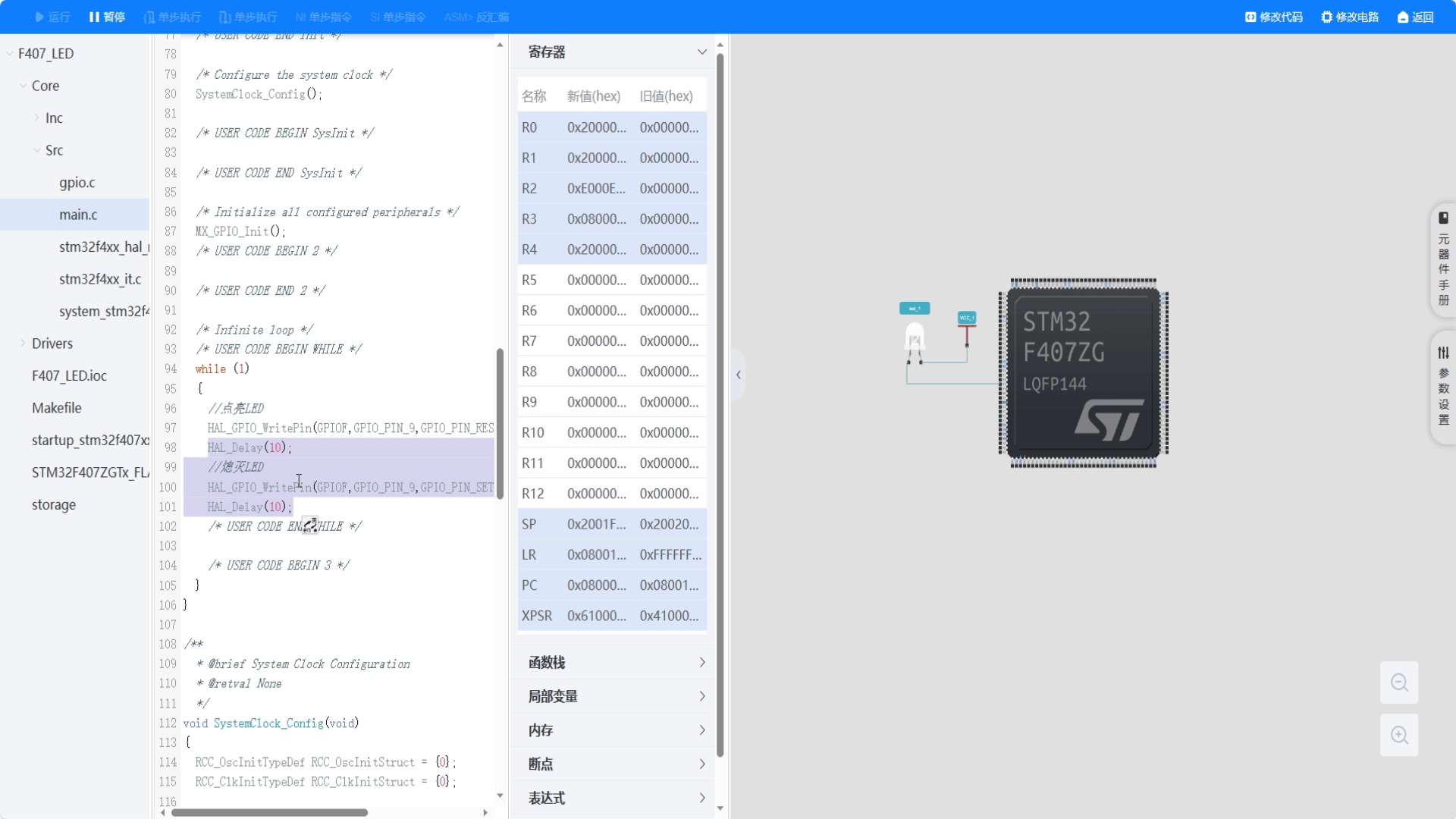Viewport: 1456px width, 819px height.
Task: Expand the 内存 memory section
Action: click(x=701, y=730)
